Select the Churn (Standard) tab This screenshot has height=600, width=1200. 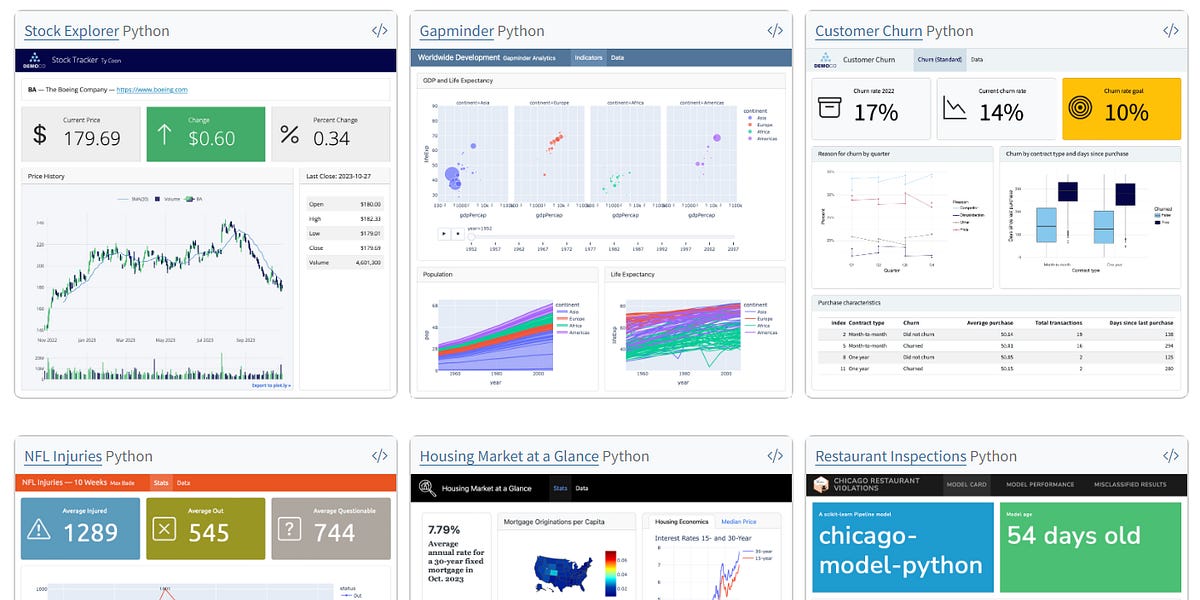(939, 60)
